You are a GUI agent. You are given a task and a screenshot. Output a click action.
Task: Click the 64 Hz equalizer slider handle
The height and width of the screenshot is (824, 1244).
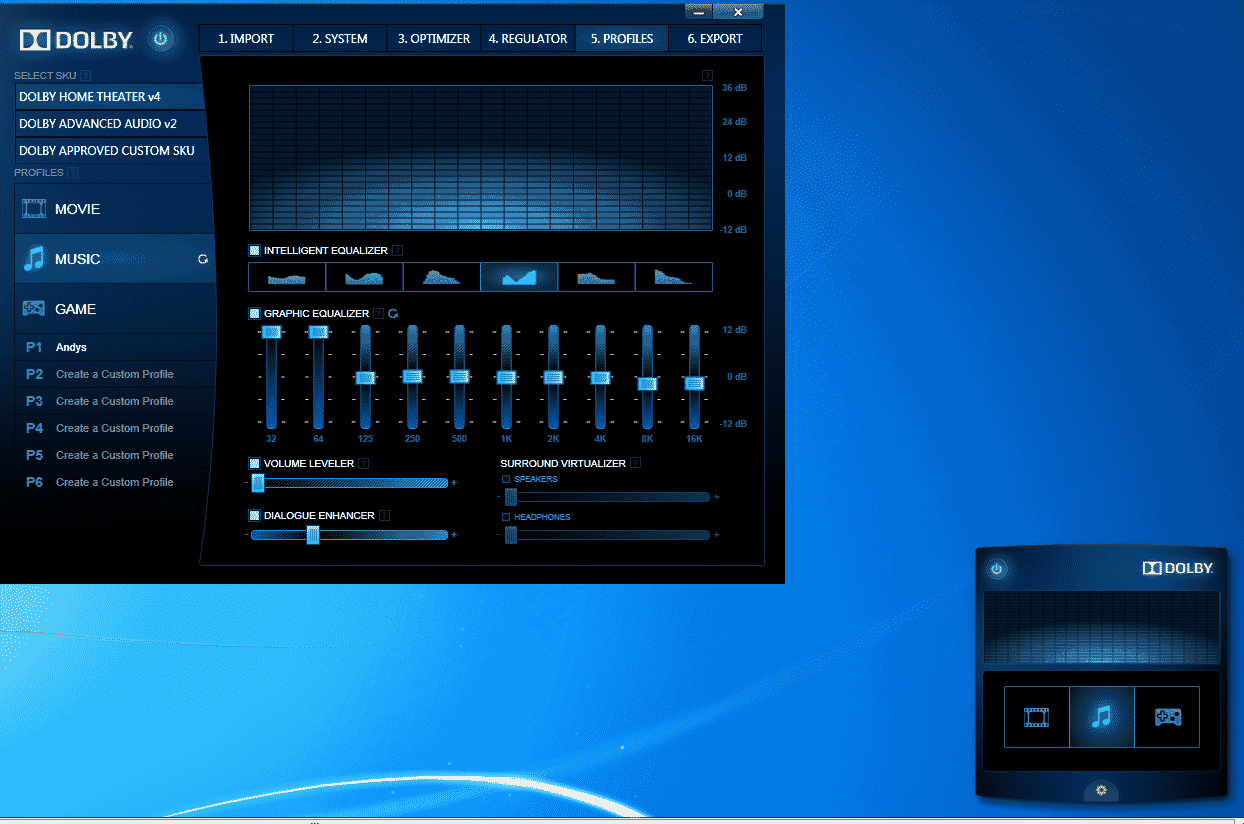(318, 331)
